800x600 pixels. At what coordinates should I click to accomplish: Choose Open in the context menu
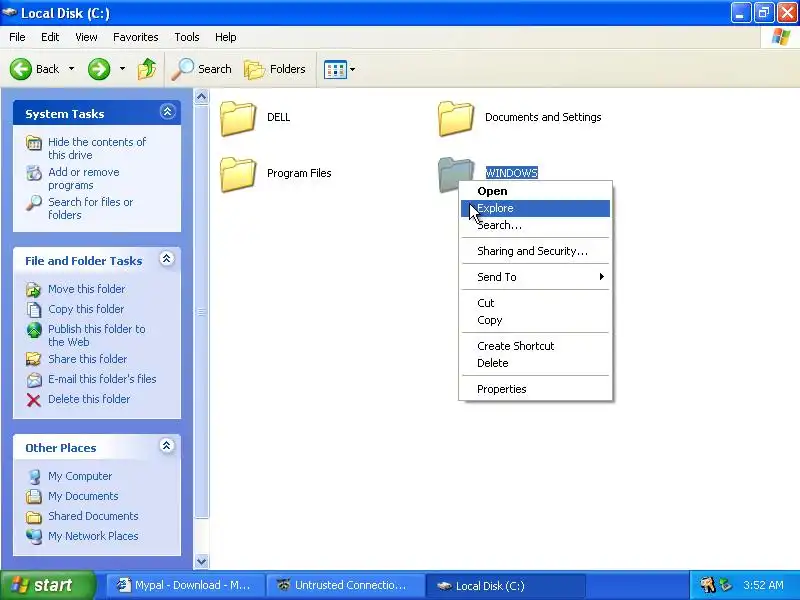[x=535, y=191]
